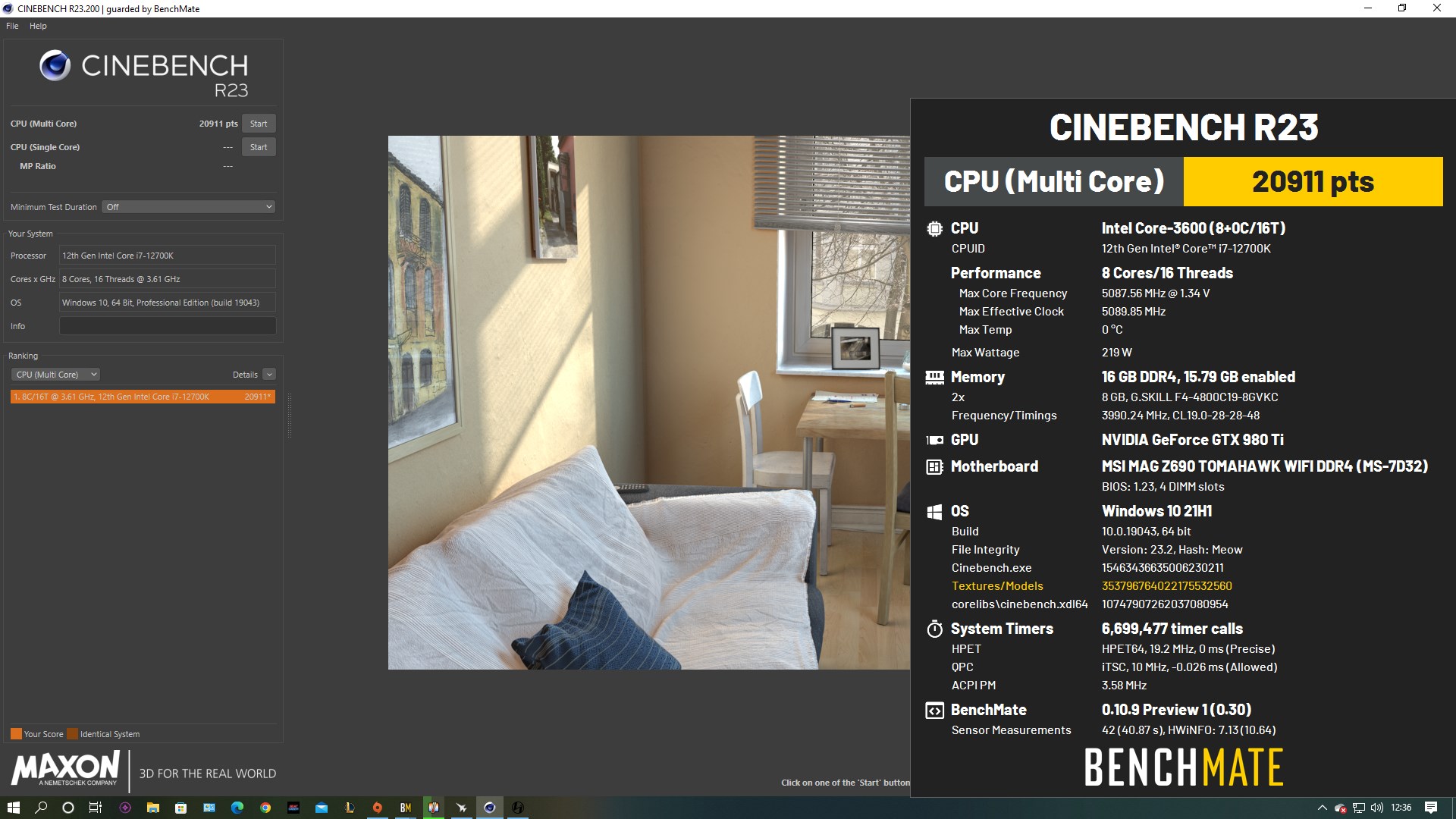Viewport: 1456px width, 819px height.
Task: Open the orange Origin app on taskbar
Action: [x=378, y=808]
